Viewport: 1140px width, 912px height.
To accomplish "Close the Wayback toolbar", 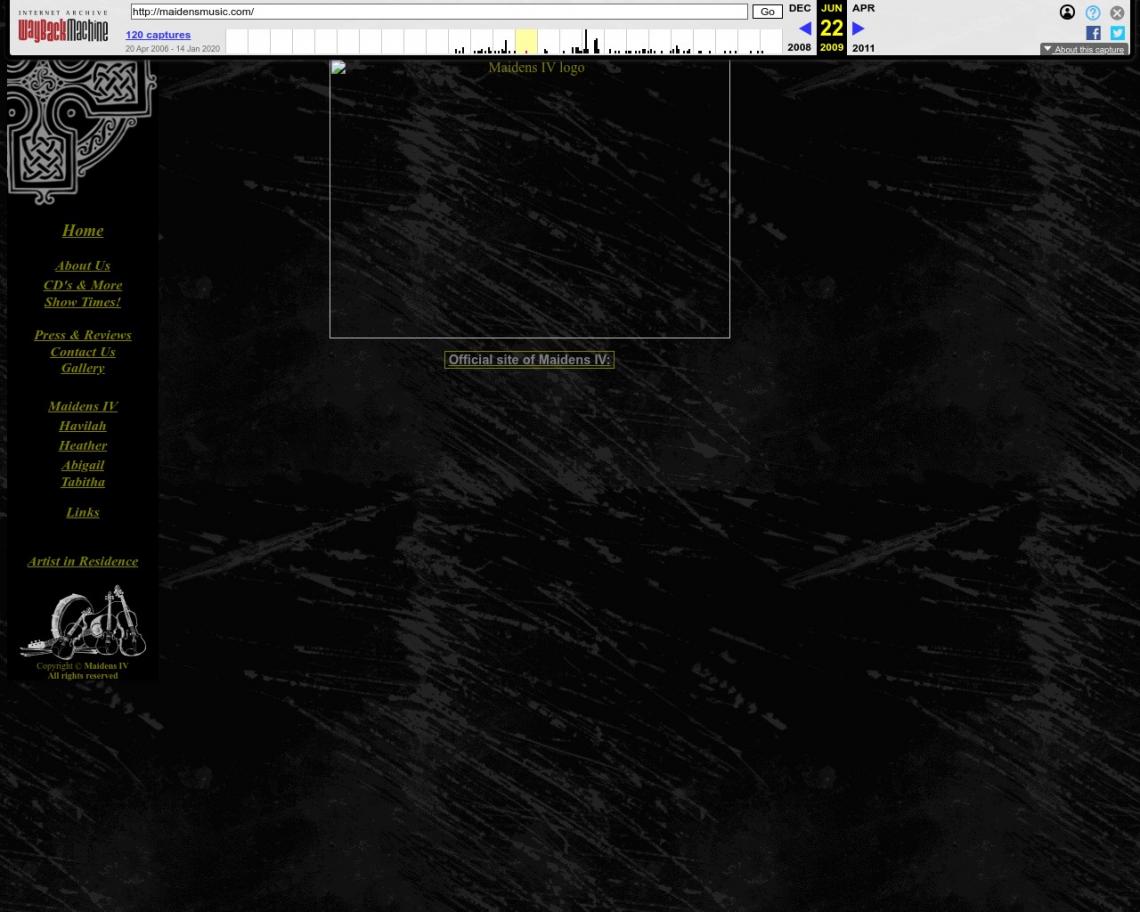I will [1117, 12].
